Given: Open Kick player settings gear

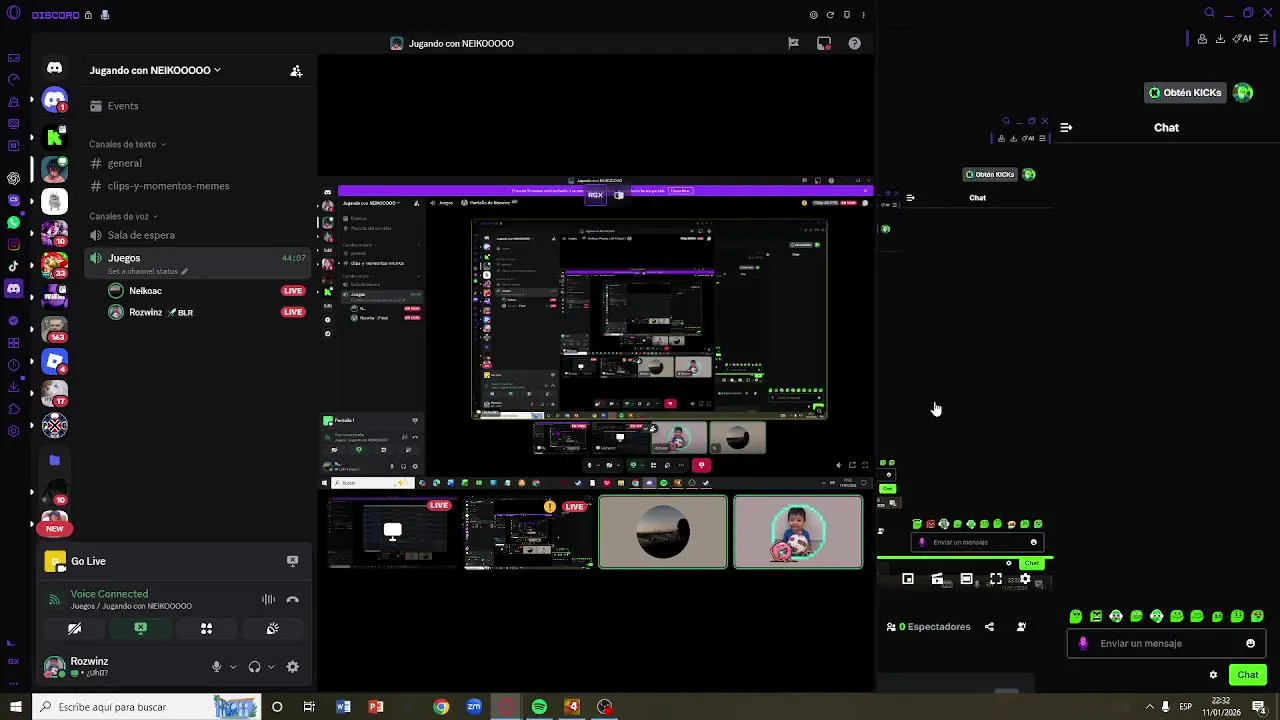Looking at the screenshot, I should click(x=1025, y=579).
